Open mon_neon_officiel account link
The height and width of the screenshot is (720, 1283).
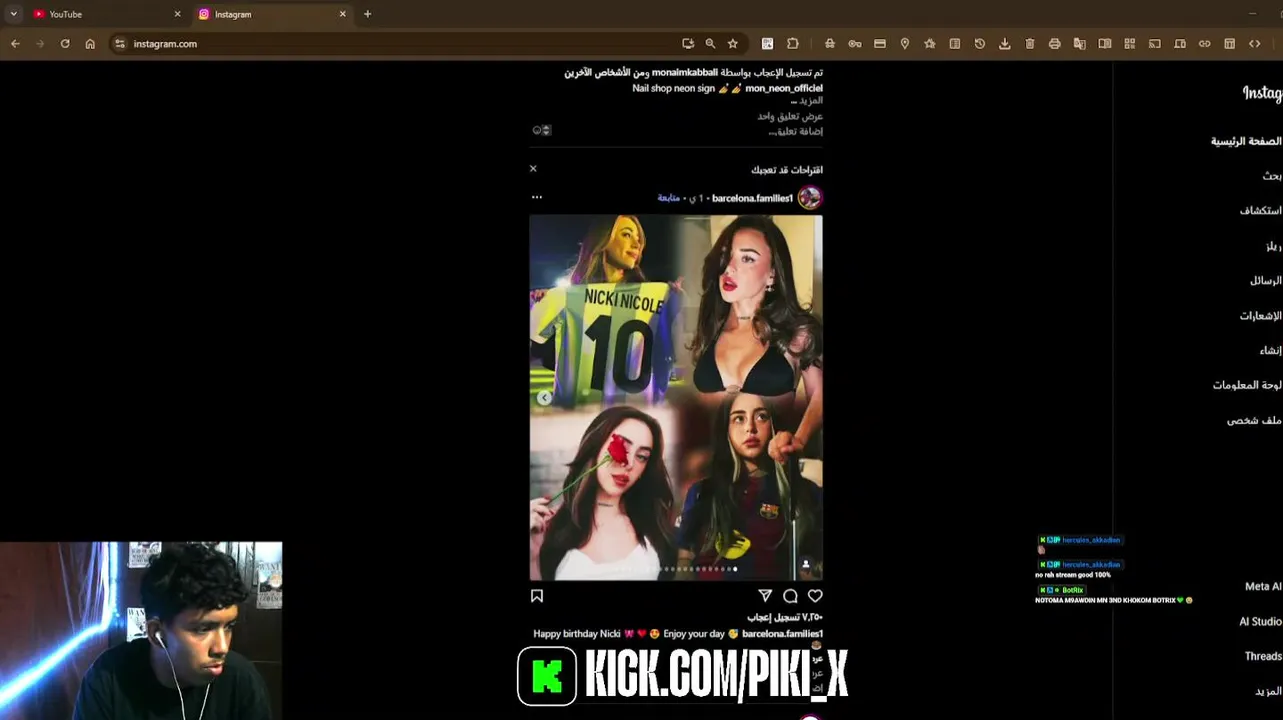[784, 88]
